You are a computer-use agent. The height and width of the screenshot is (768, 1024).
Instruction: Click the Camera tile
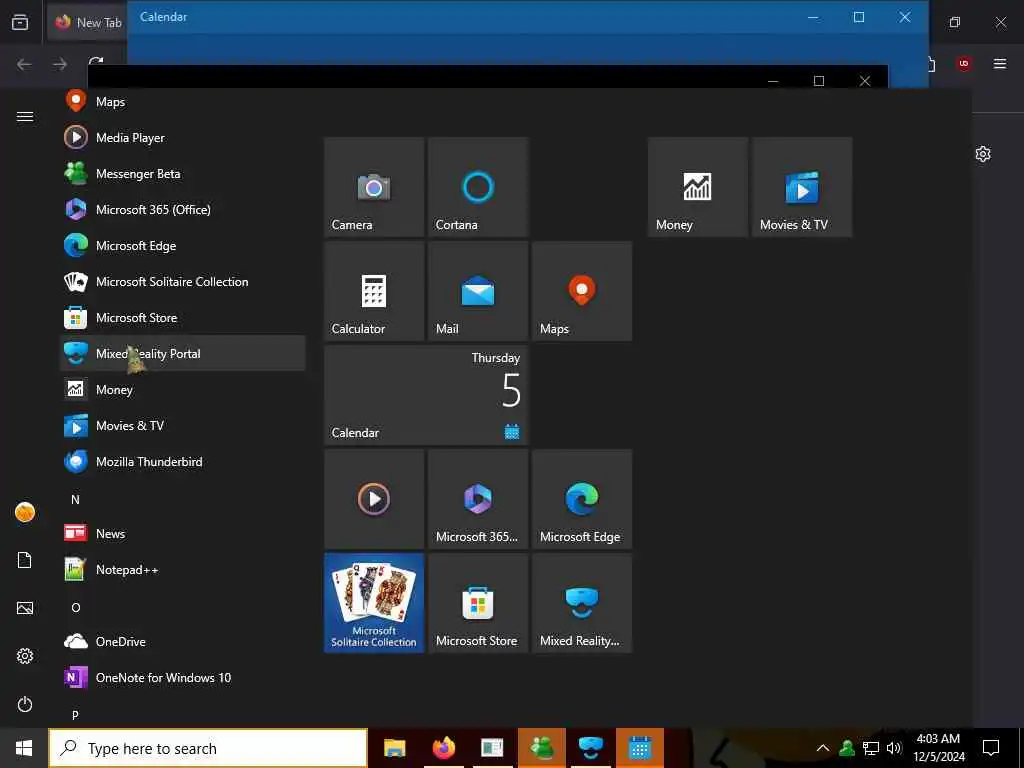pyautogui.click(x=374, y=187)
